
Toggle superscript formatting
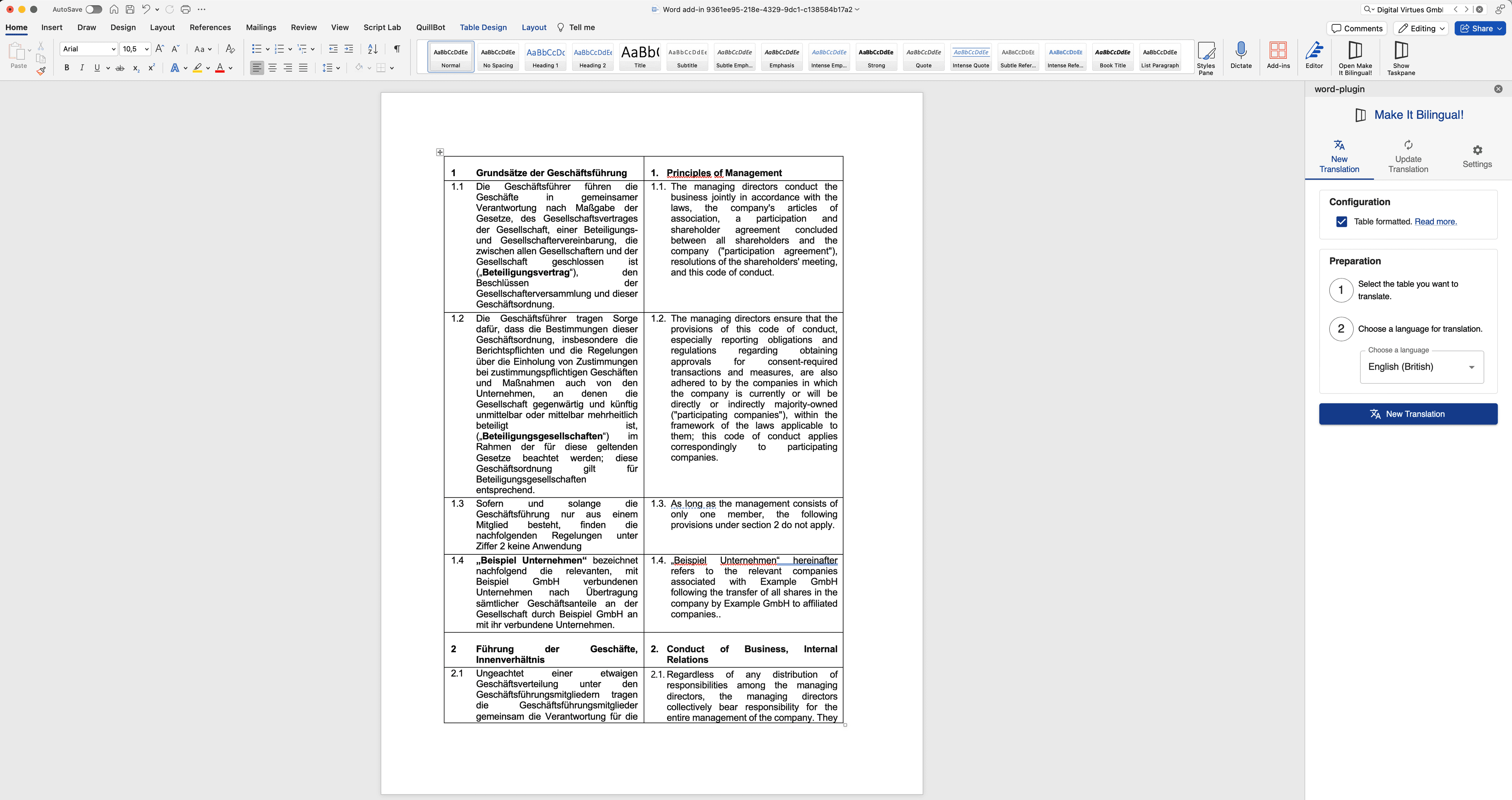[151, 68]
